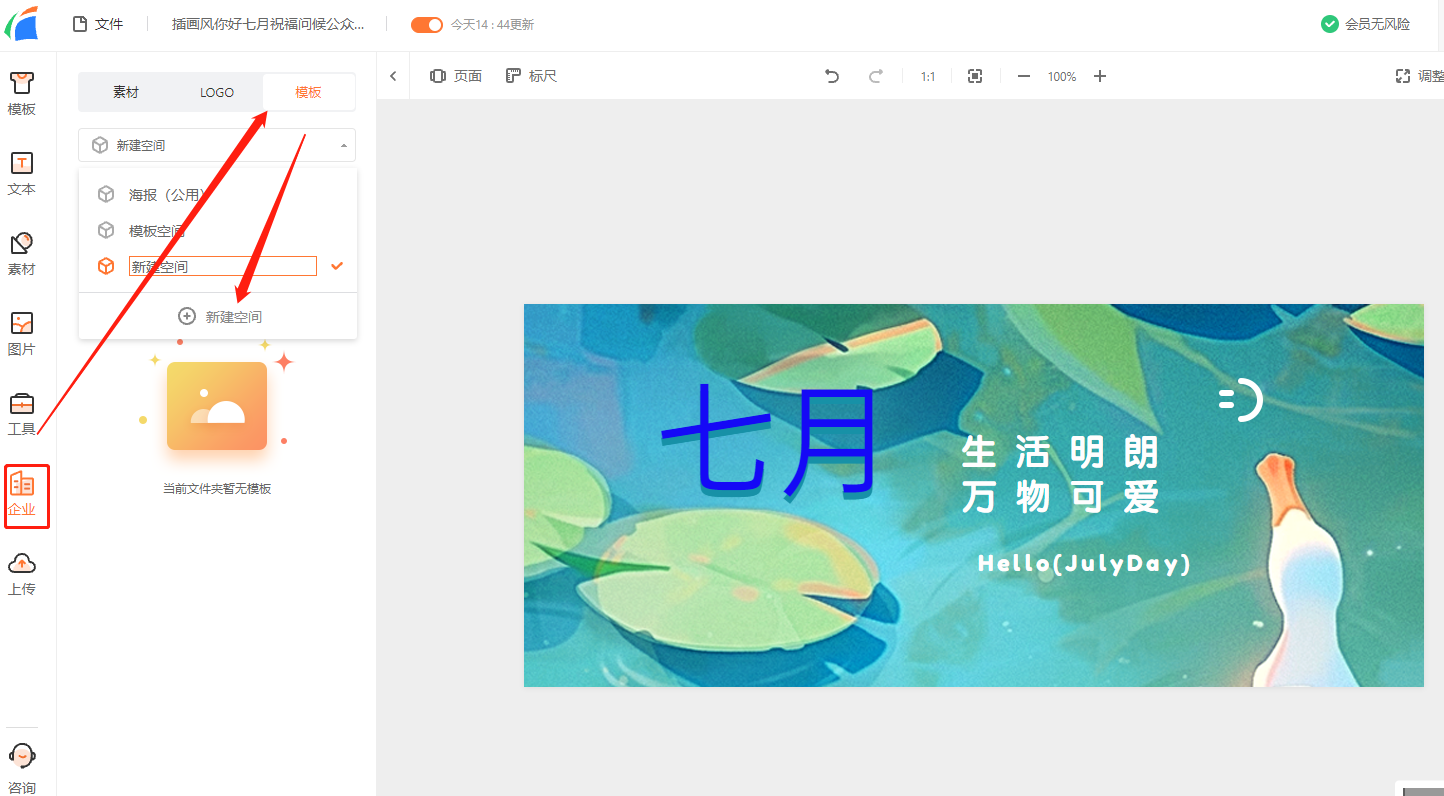Click 会员无风险 status indicator
The image size is (1444, 796).
pos(1366,24)
